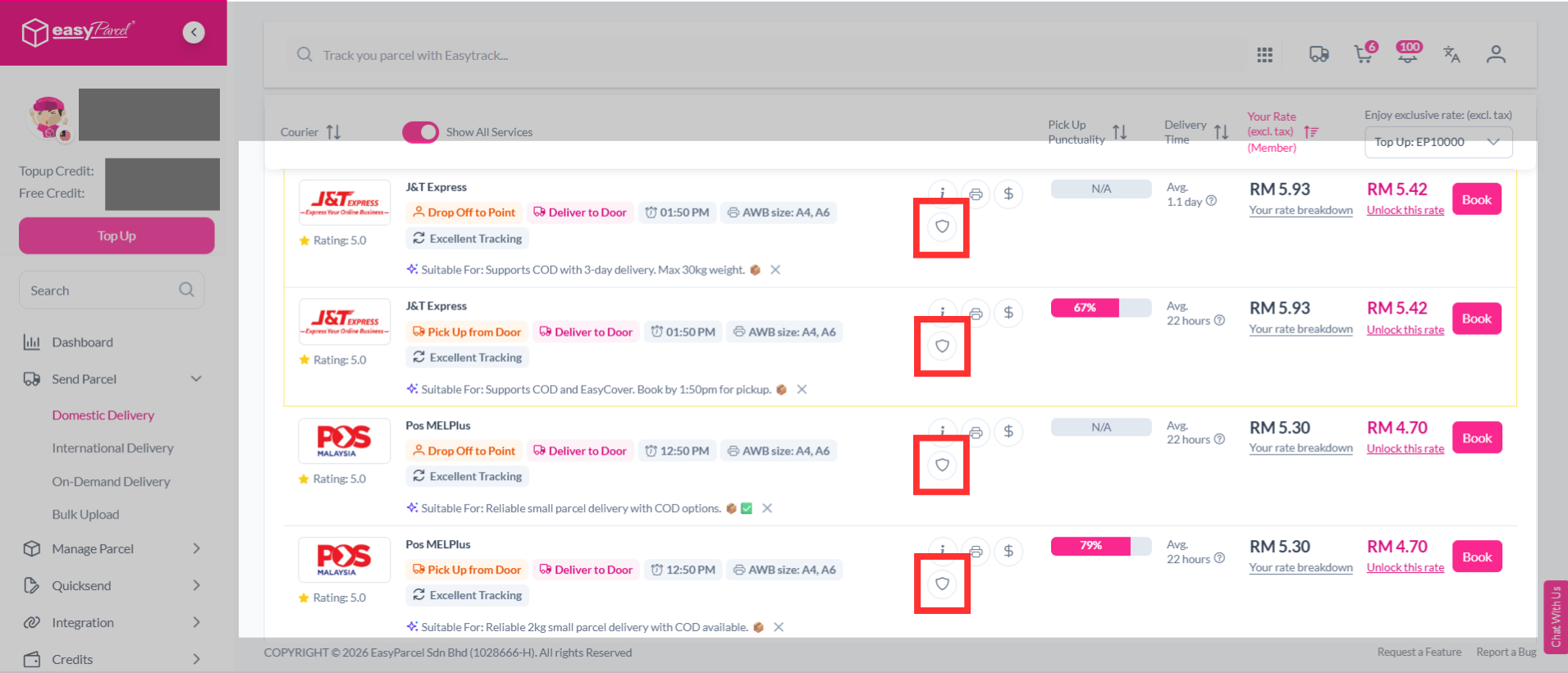1568x673 pixels.
Task: Sort by Delivery Time arrows
Action: (1221, 132)
